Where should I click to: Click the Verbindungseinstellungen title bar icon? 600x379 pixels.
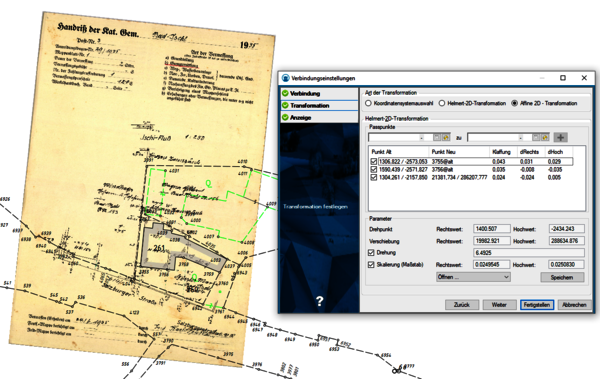click(285, 78)
